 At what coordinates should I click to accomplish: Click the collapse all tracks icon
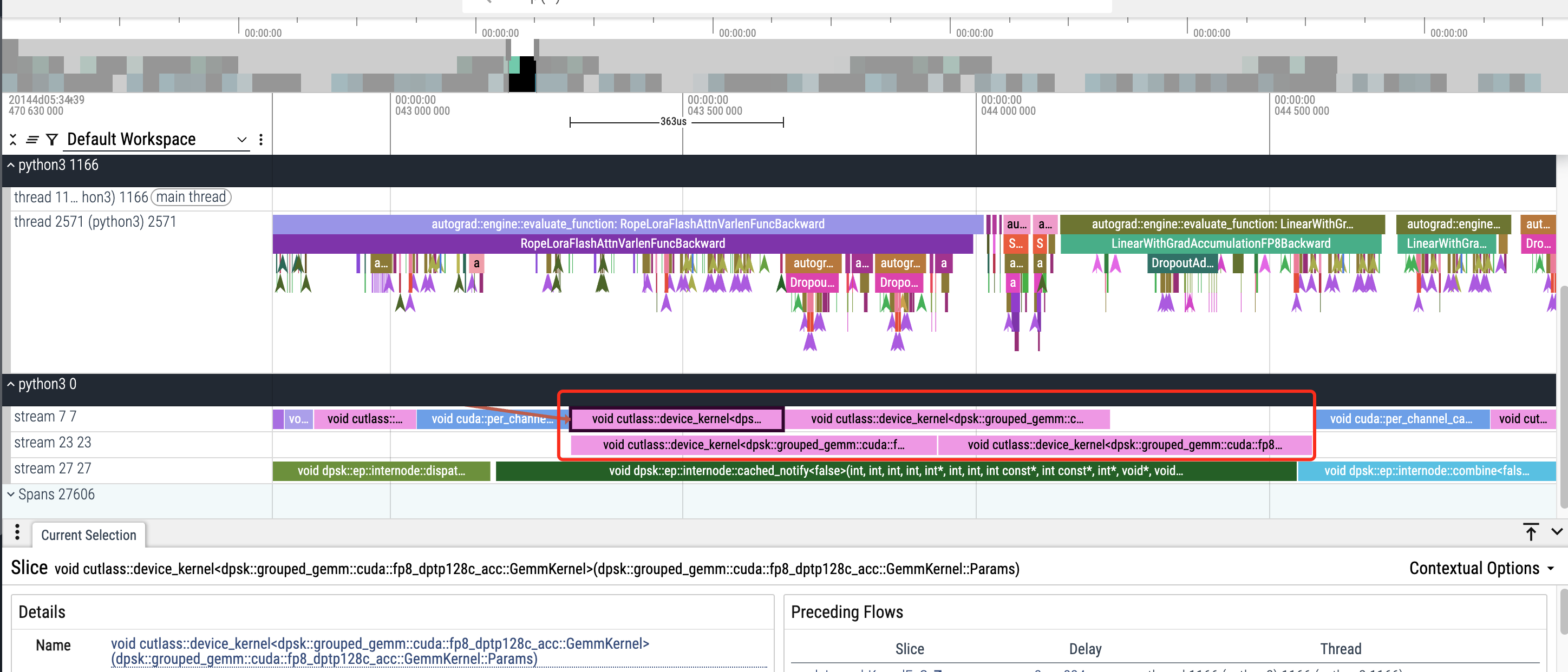point(13,140)
